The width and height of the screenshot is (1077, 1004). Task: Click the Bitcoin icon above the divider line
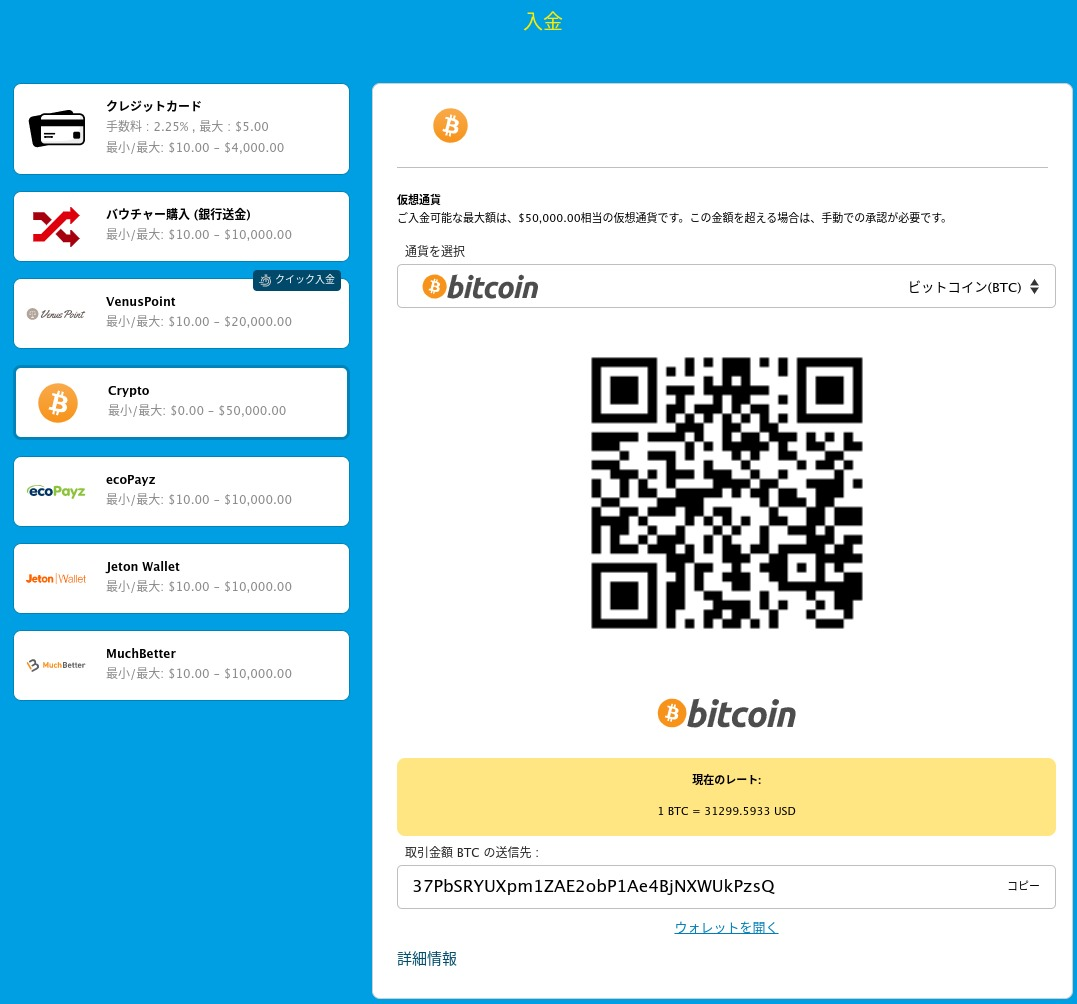tap(450, 126)
